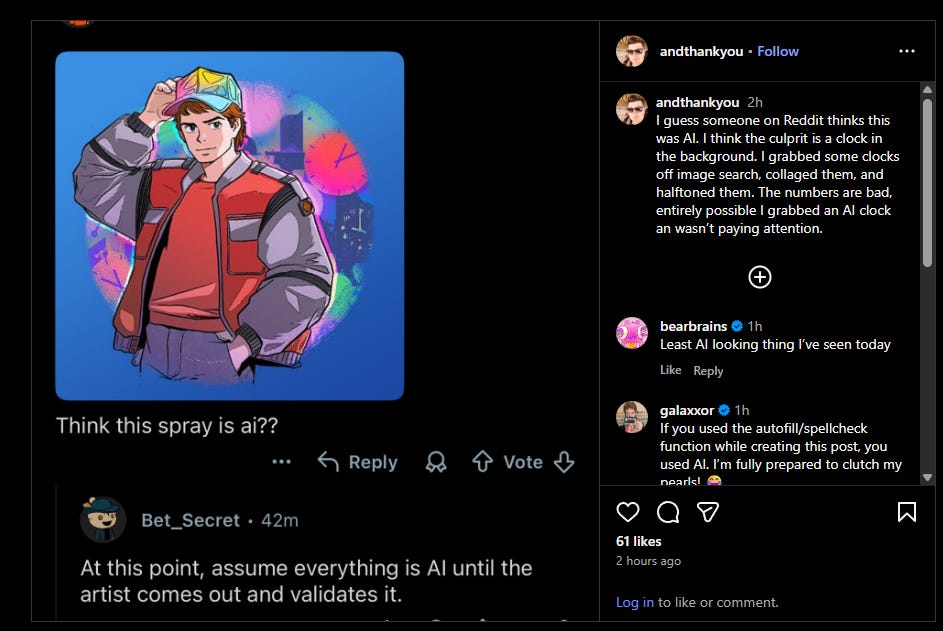Click the verified badge next to bearbrains
943x631 pixels.
[x=737, y=325]
